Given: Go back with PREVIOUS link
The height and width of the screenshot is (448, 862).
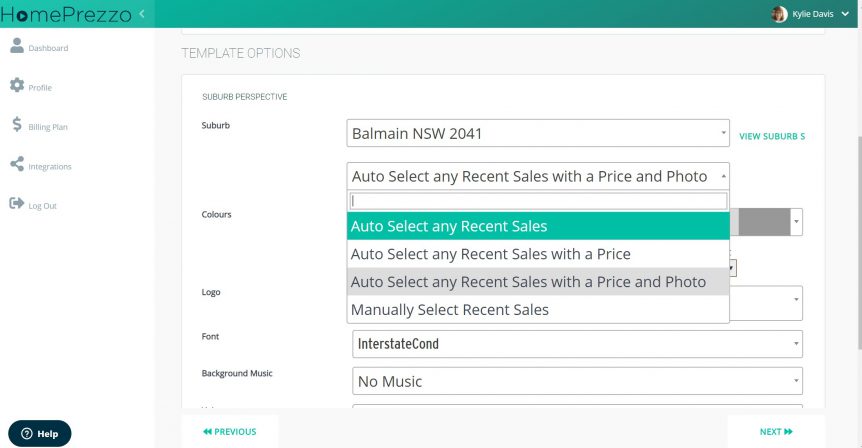Looking at the screenshot, I should click(x=230, y=432).
